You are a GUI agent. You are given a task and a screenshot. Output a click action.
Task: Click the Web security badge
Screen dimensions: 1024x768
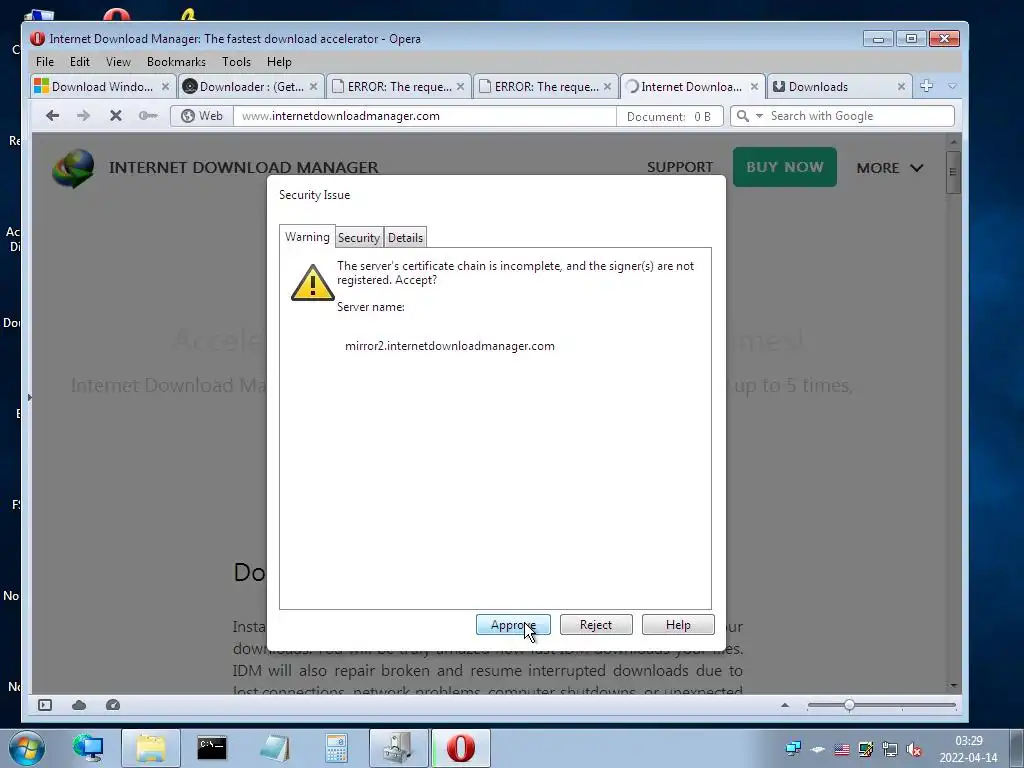[x=202, y=116]
